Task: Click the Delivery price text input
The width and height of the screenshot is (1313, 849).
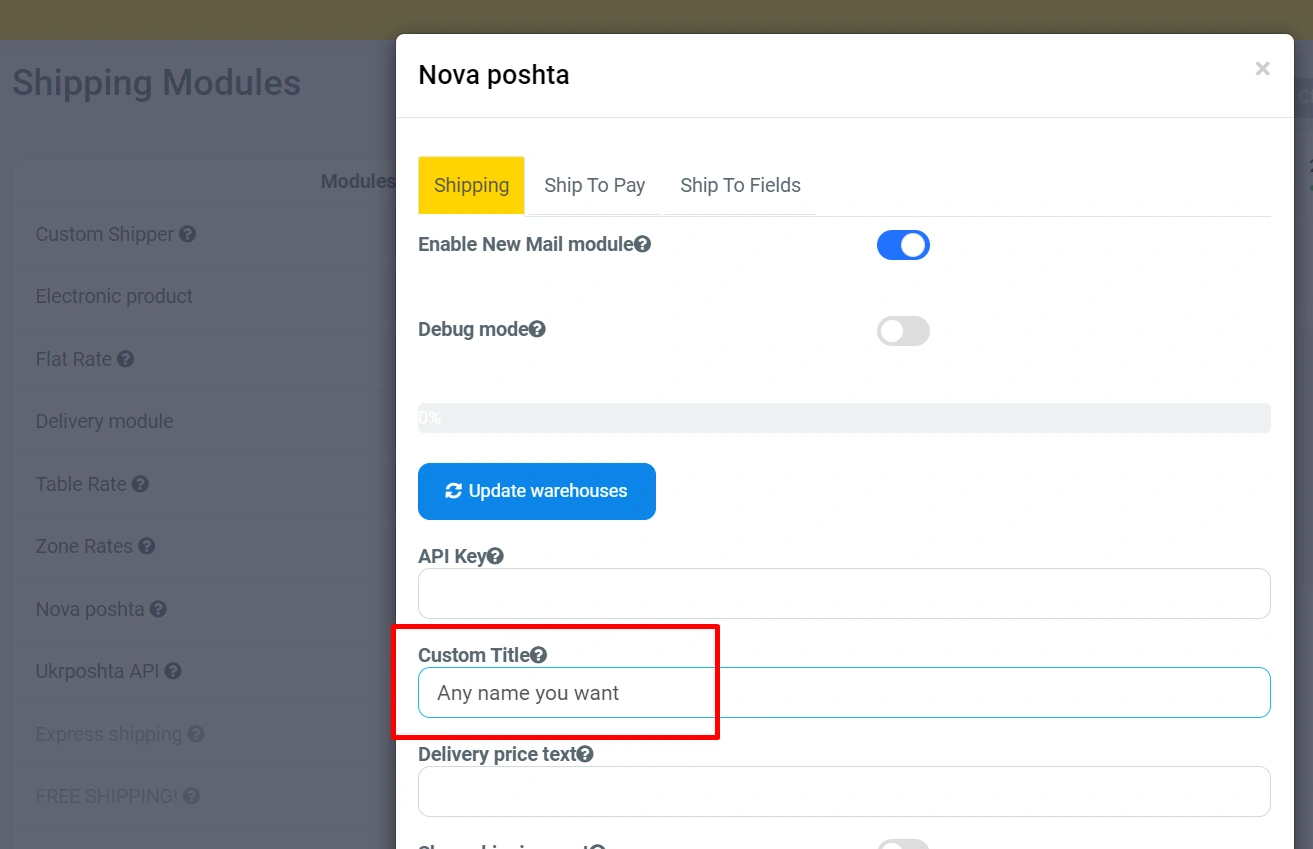Action: pyautogui.click(x=844, y=792)
